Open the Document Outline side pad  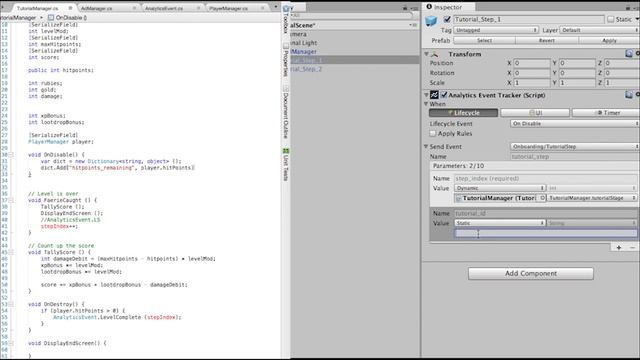[x=286, y=112]
